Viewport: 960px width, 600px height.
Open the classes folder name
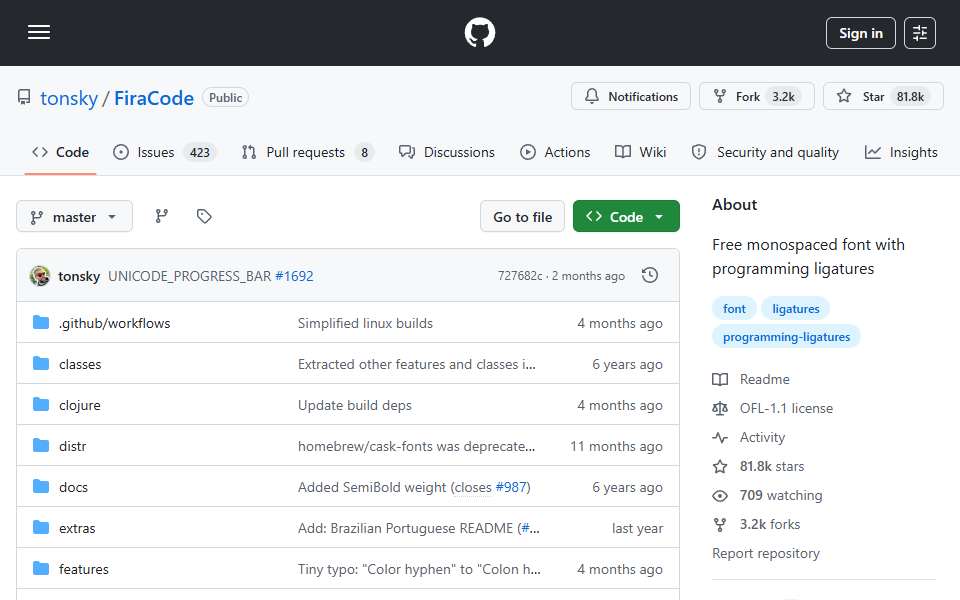80,364
